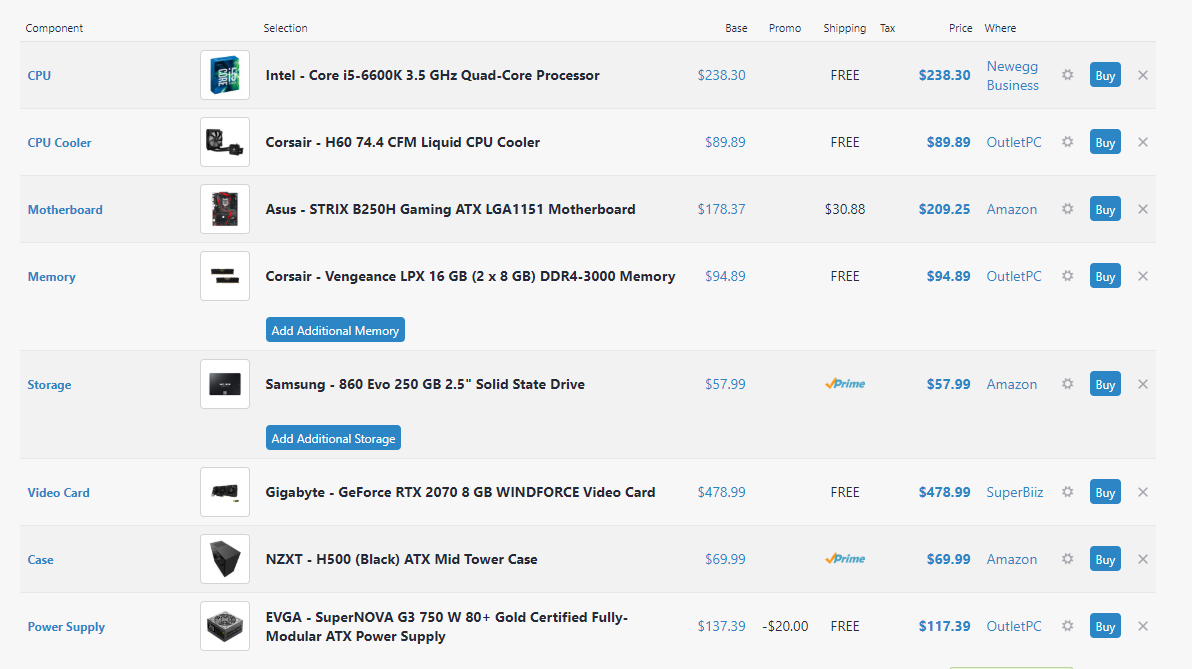Open NZXT H500 Mid Tower product name
Screen dimensions: 1192x669
tap(401, 559)
